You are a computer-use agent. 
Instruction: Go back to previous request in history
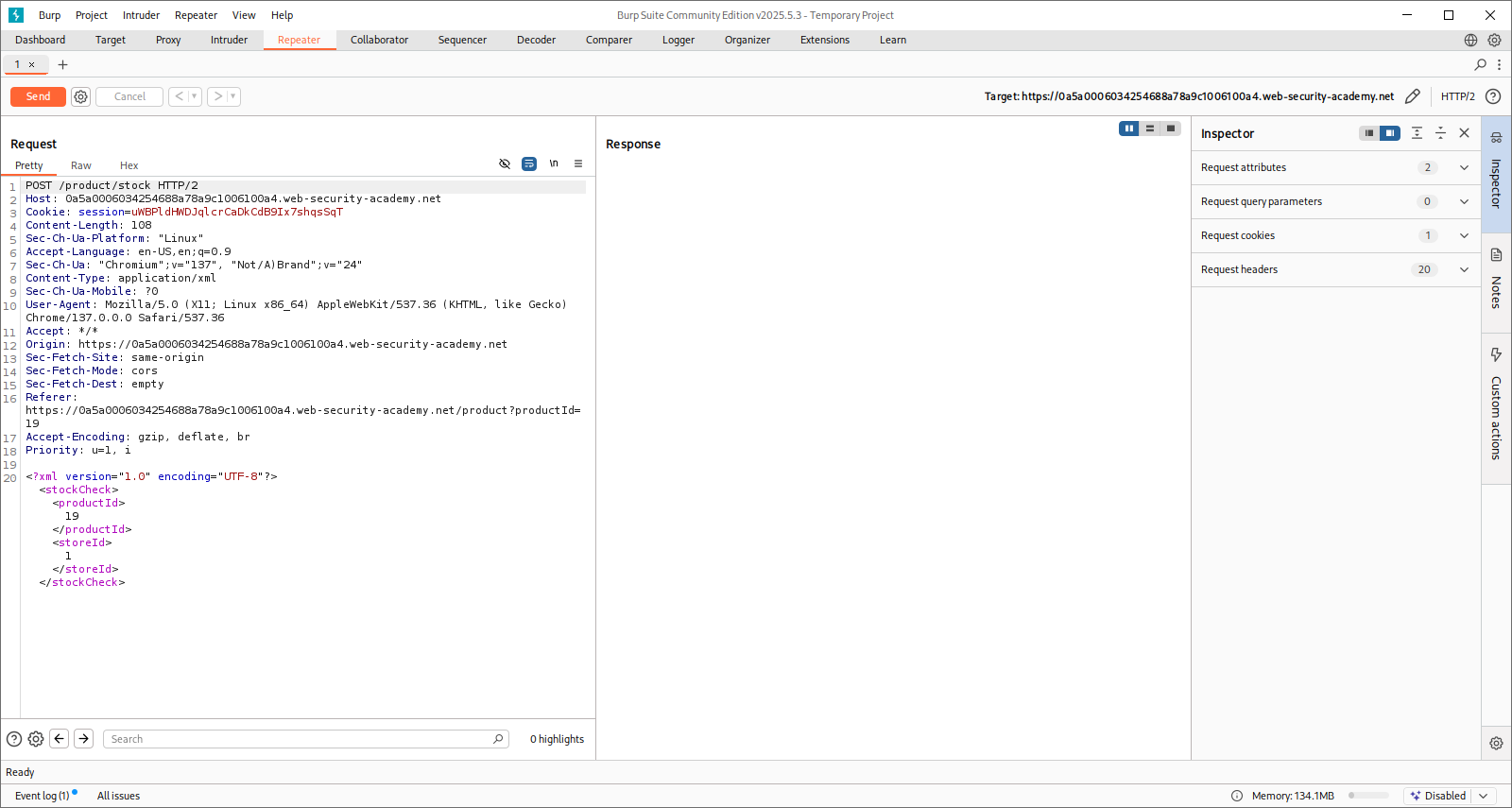click(179, 96)
